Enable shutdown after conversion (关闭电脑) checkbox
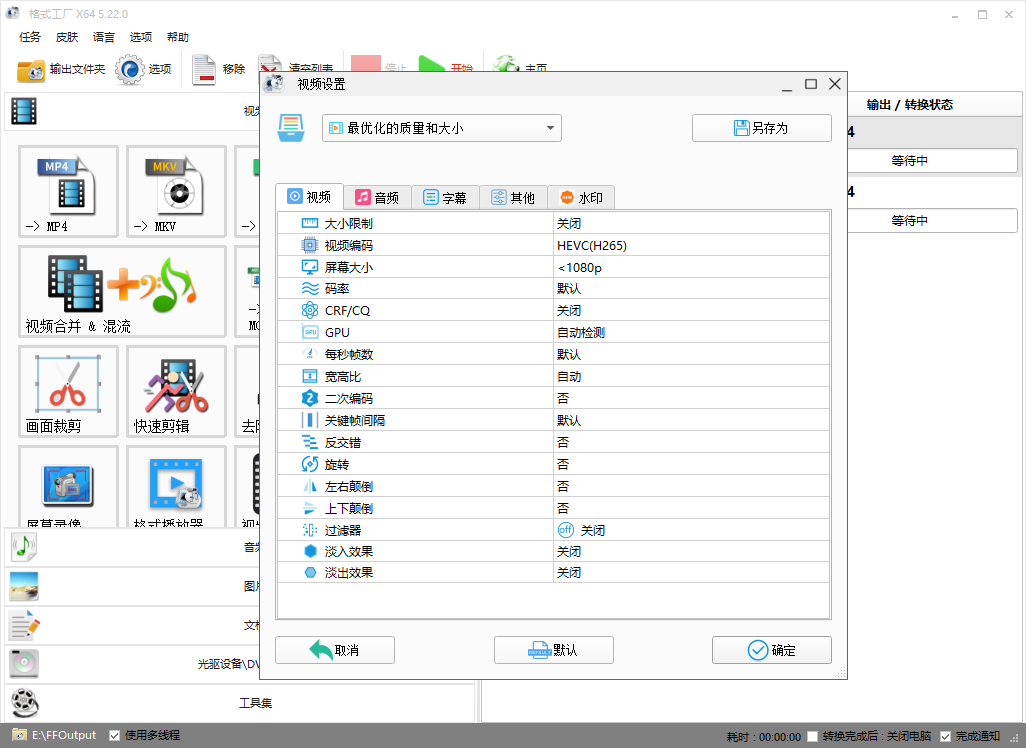 [812, 736]
